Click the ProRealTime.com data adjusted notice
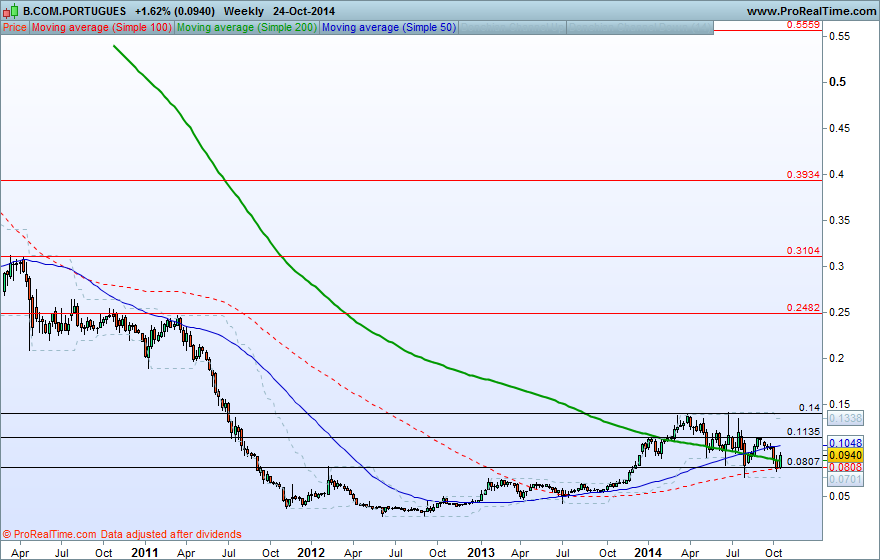The height and width of the screenshot is (560, 880). pos(122,534)
